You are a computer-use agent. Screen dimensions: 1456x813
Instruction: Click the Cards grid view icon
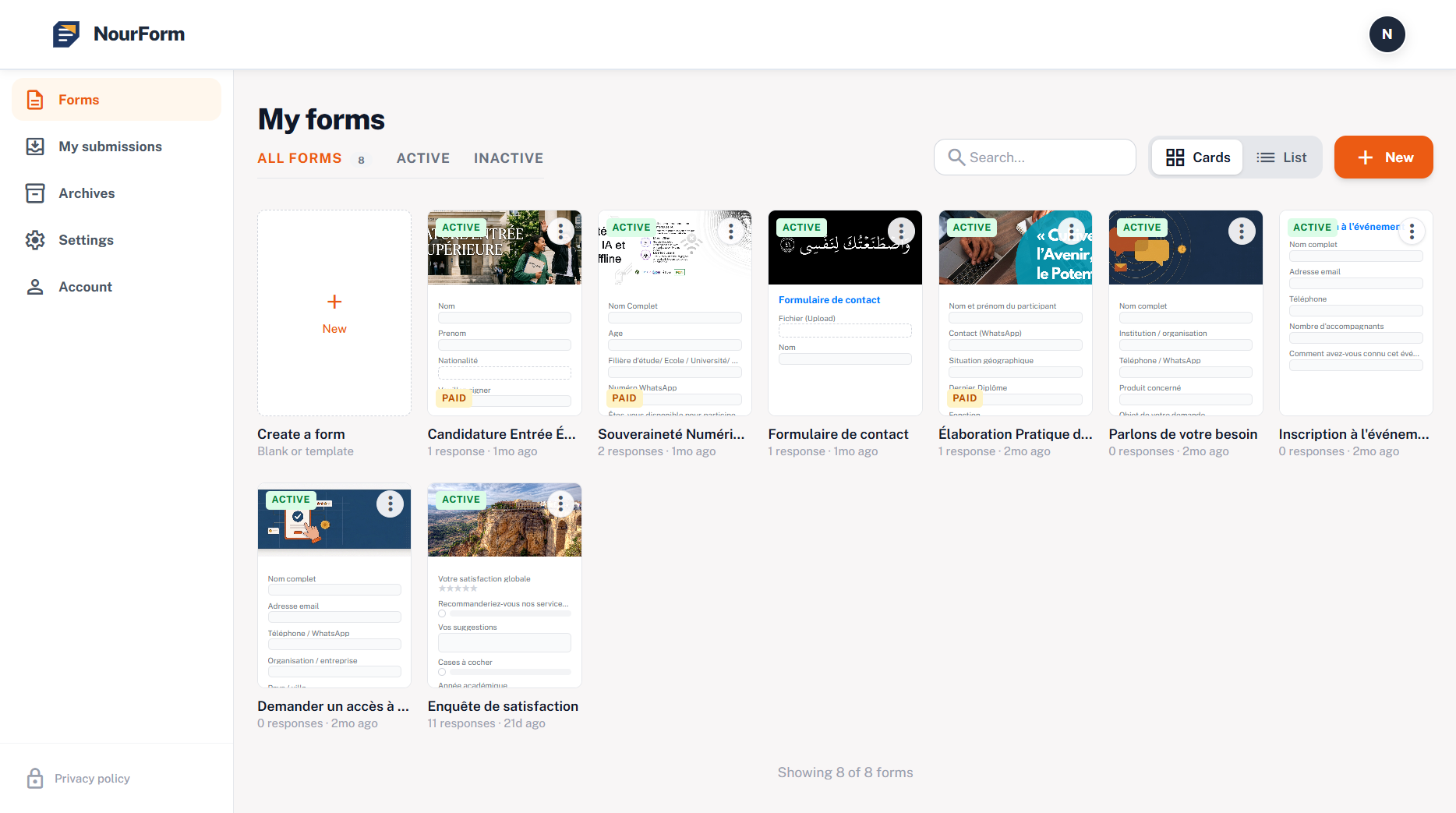point(1175,157)
